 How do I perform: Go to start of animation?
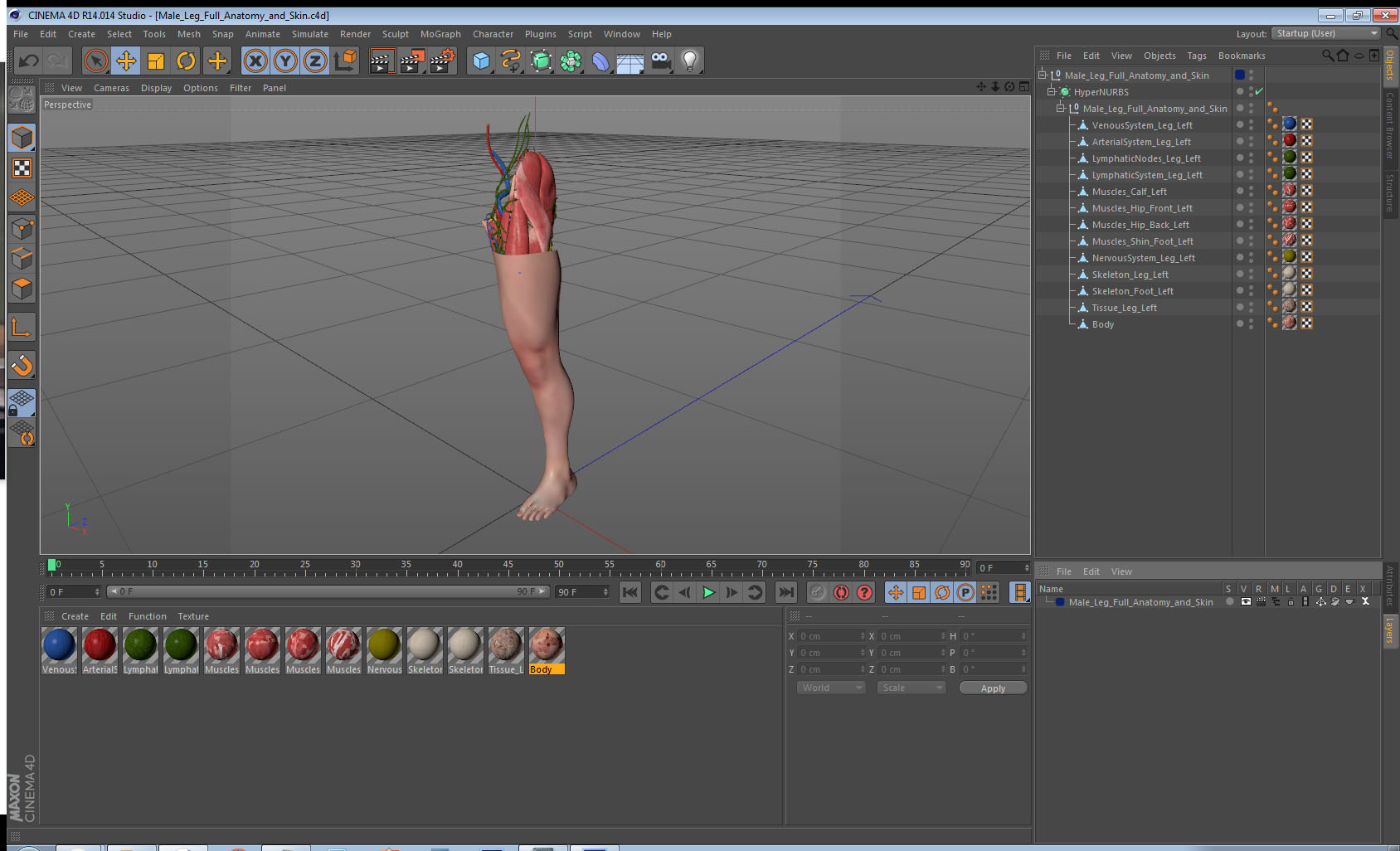pyautogui.click(x=630, y=592)
